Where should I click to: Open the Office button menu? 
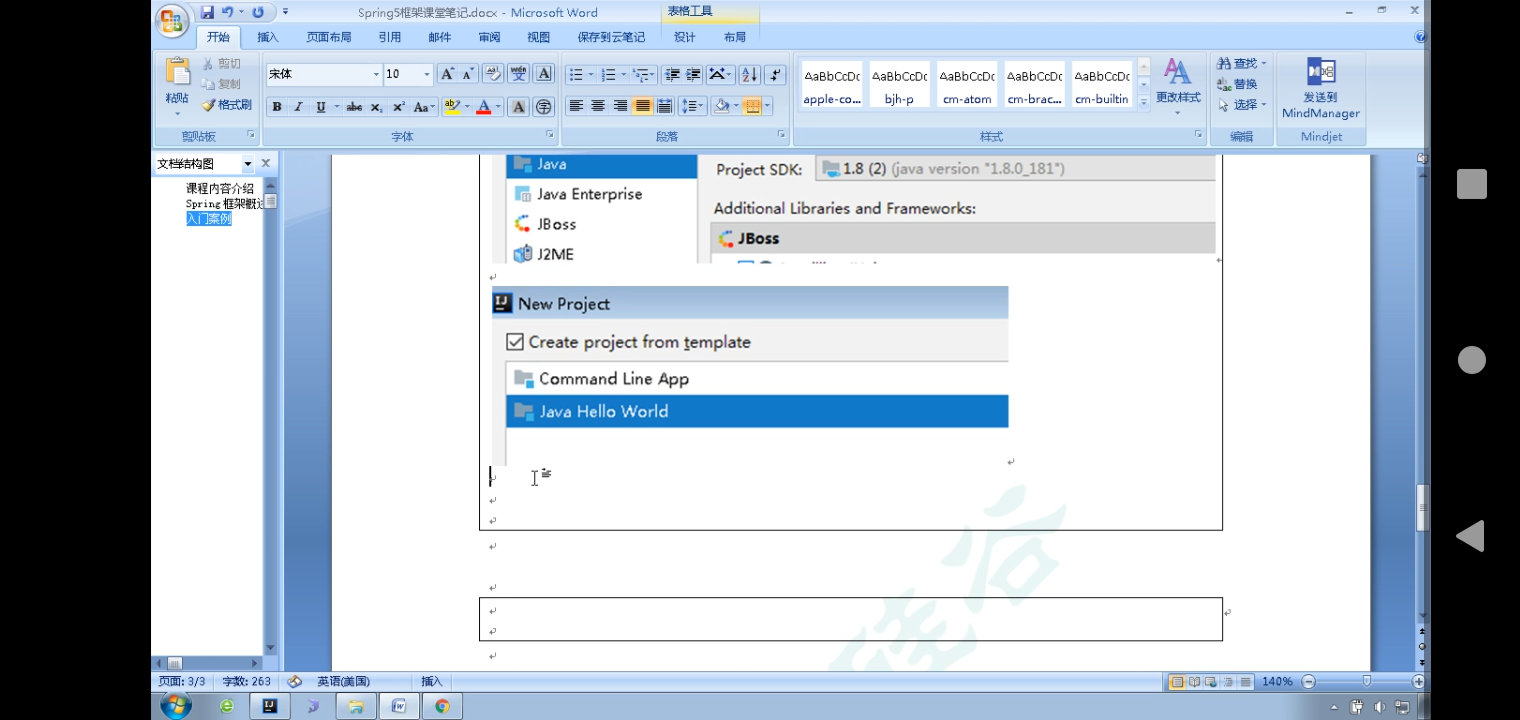[x=172, y=21]
